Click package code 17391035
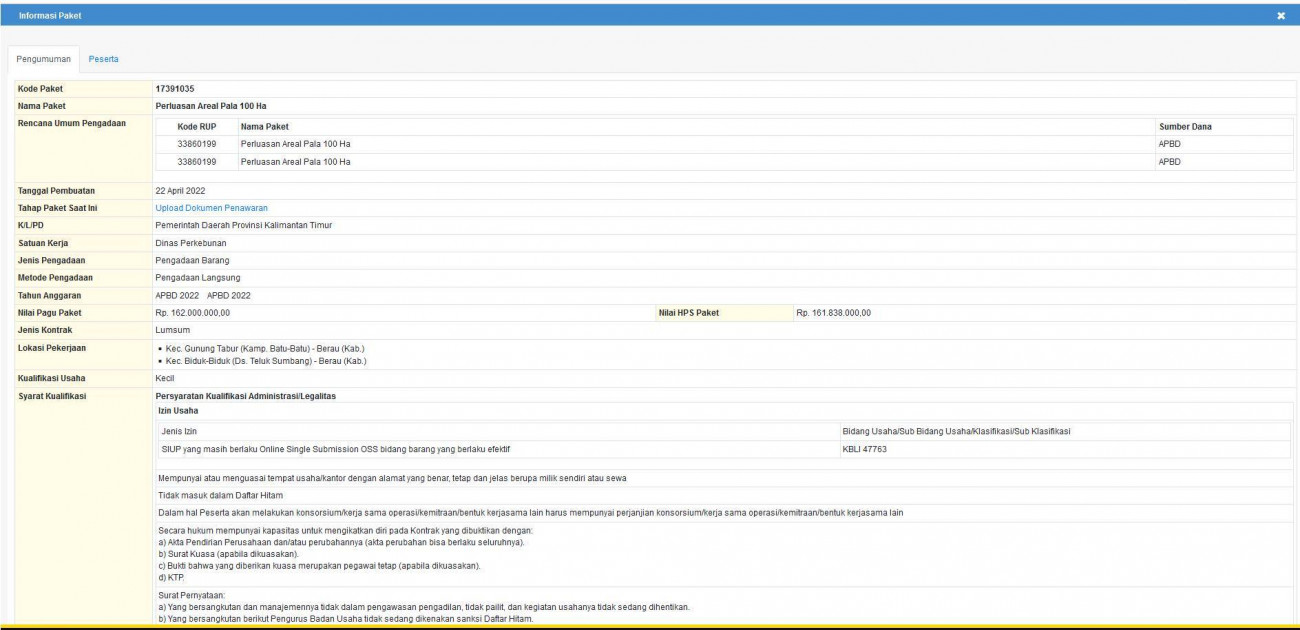 [174, 89]
